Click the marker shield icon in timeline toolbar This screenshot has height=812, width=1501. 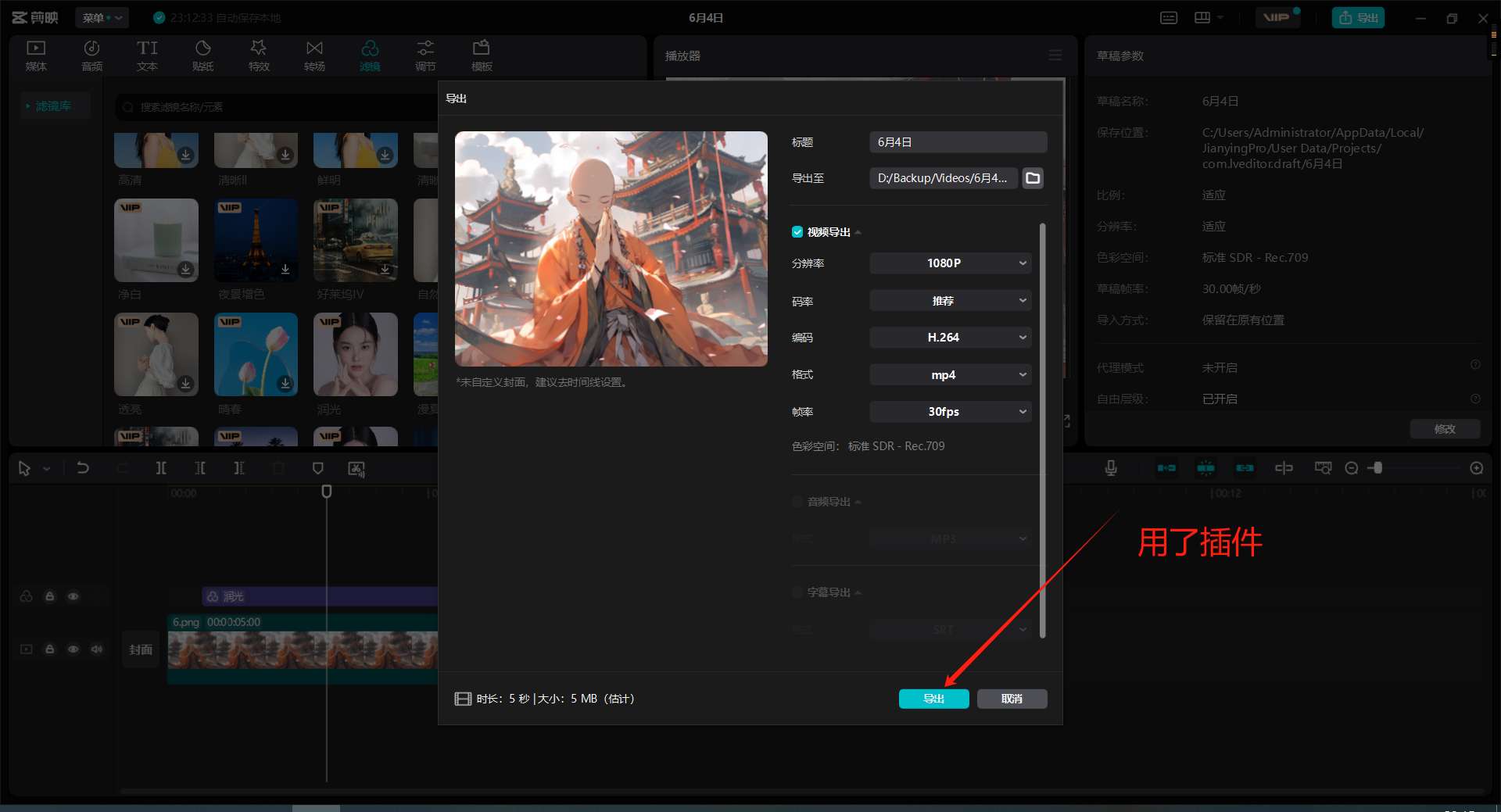pyautogui.click(x=317, y=468)
